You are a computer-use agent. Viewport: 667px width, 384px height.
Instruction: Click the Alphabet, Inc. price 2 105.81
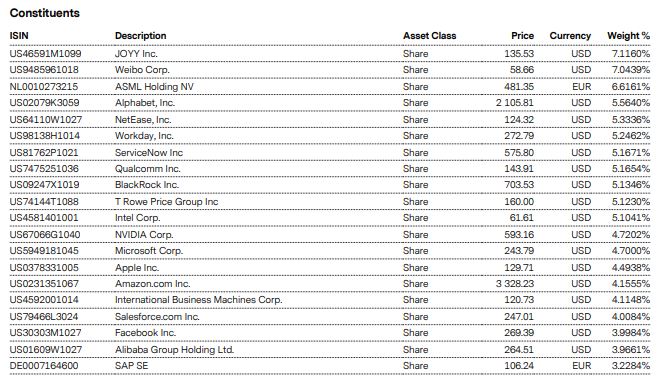(514, 103)
